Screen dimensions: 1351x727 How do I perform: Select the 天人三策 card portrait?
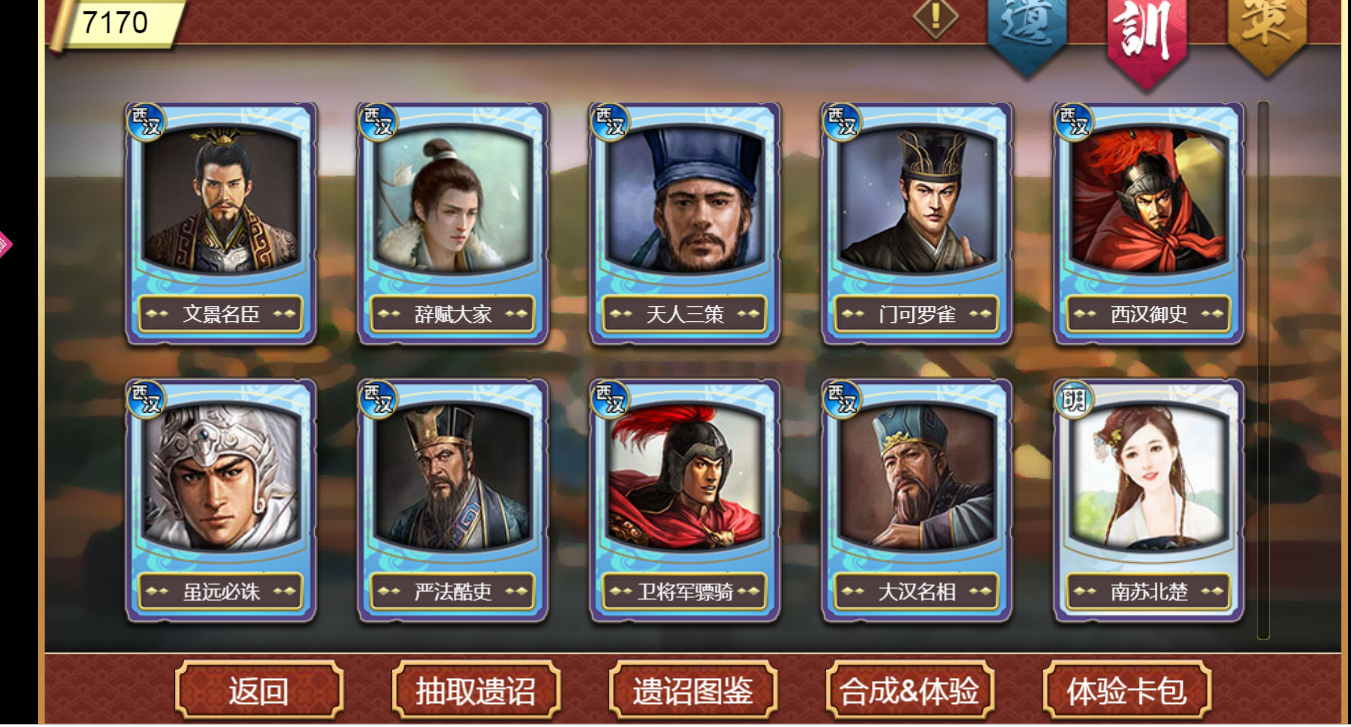click(x=685, y=223)
